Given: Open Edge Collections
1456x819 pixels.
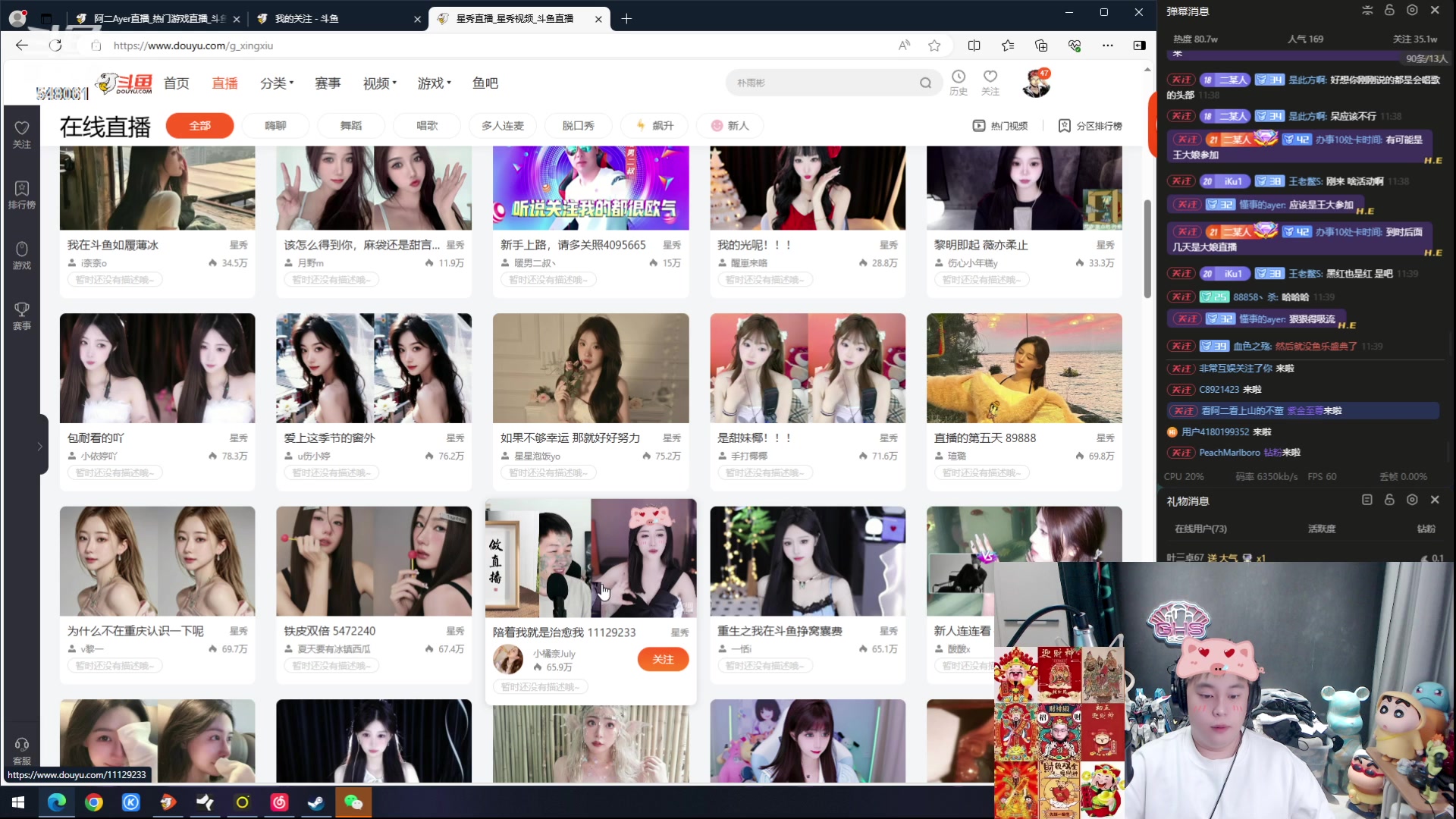Looking at the screenshot, I should 1041,45.
